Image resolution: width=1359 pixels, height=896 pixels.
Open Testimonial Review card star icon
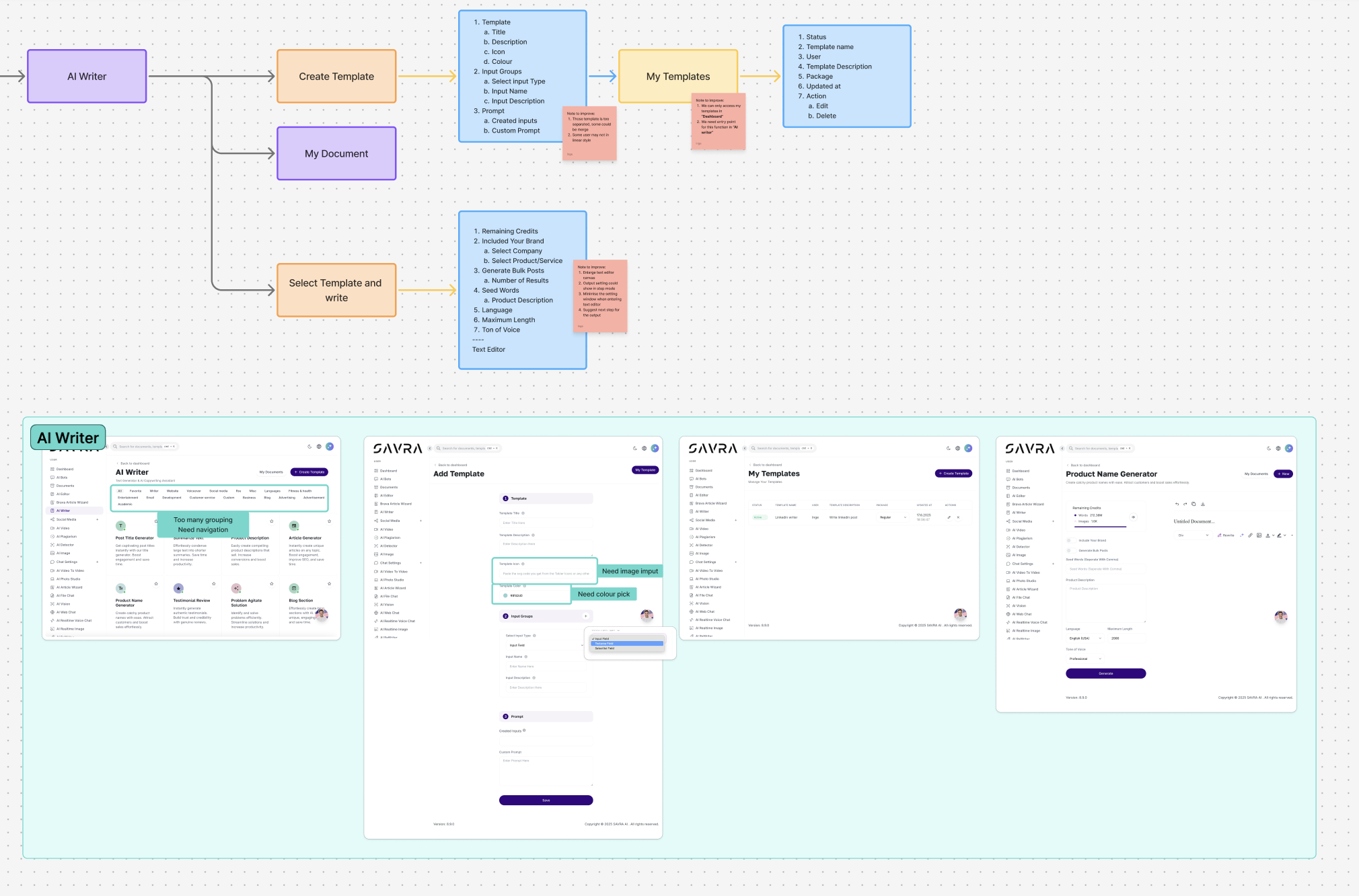click(x=178, y=589)
